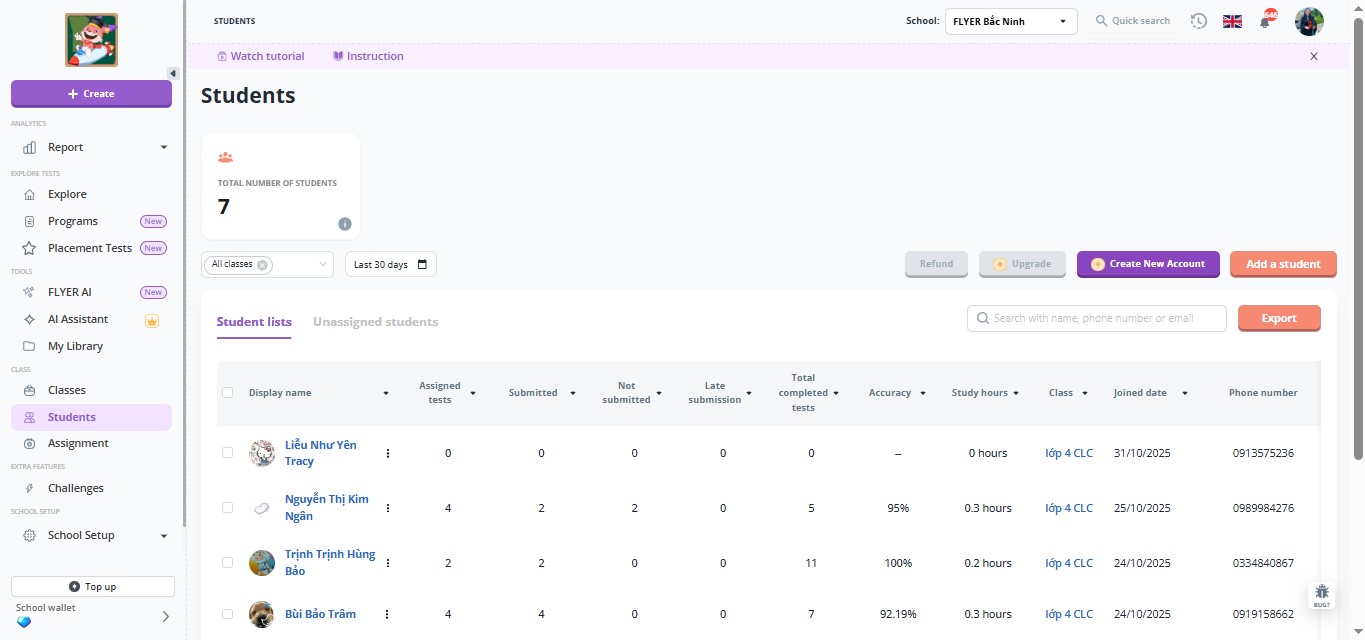This screenshot has width=1365, height=640.
Task: Click the student search input field
Action: click(1097, 318)
